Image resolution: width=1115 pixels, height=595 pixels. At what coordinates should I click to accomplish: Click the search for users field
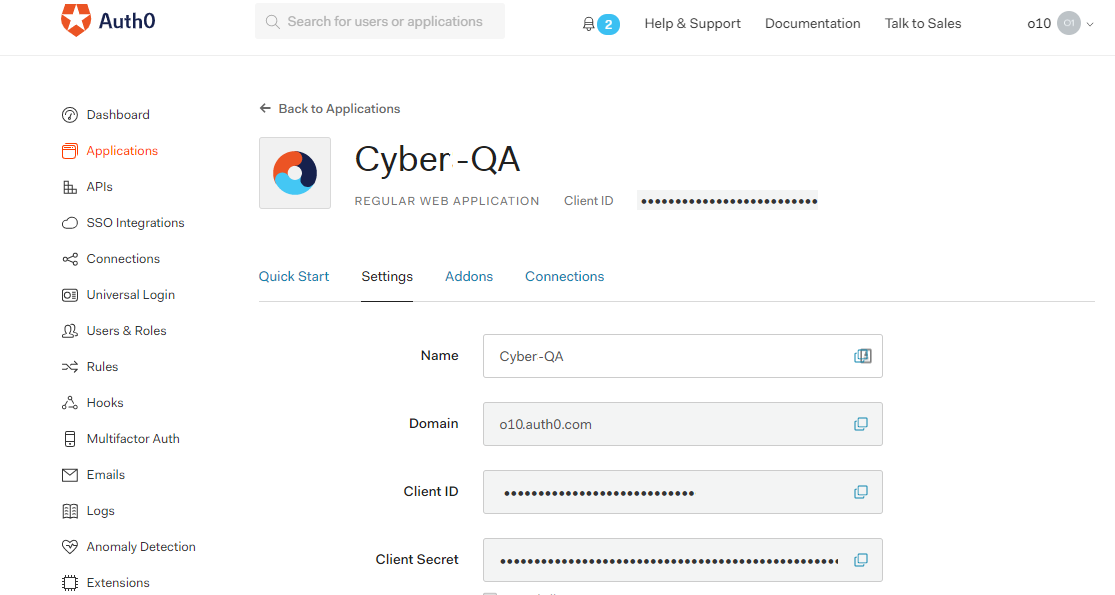(379, 20)
